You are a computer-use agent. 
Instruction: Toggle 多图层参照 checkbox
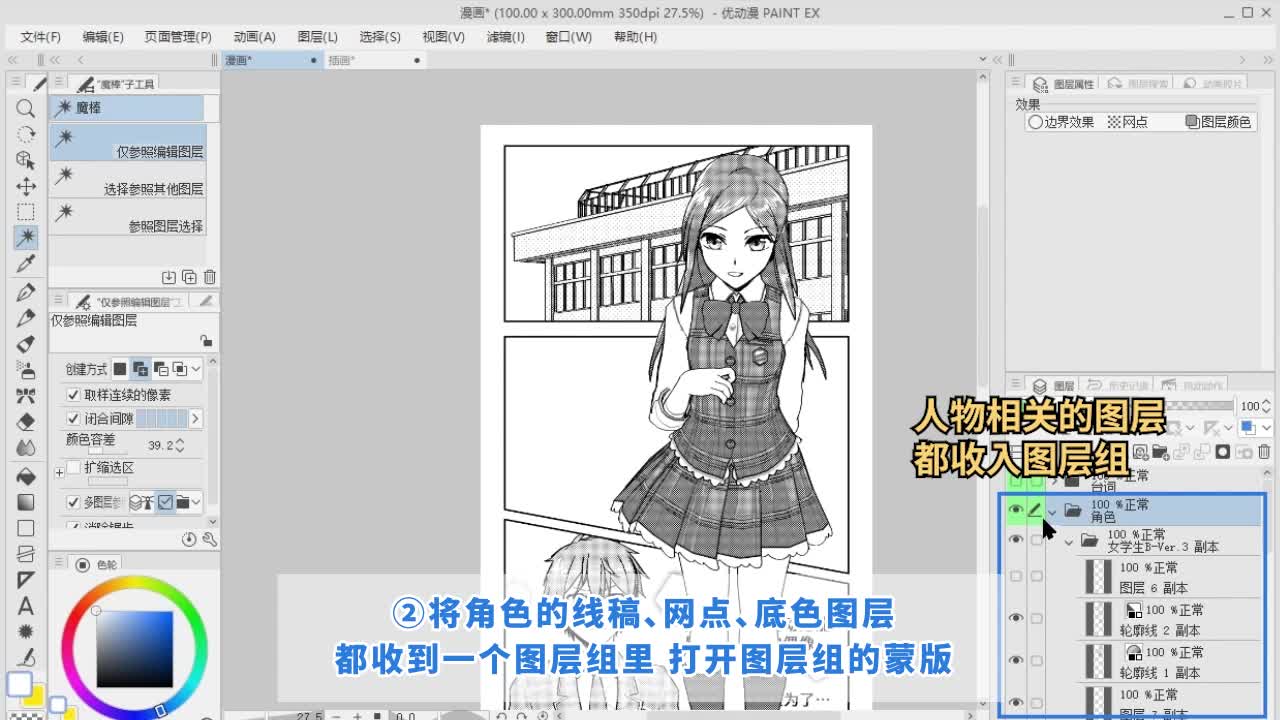point(73,502)
